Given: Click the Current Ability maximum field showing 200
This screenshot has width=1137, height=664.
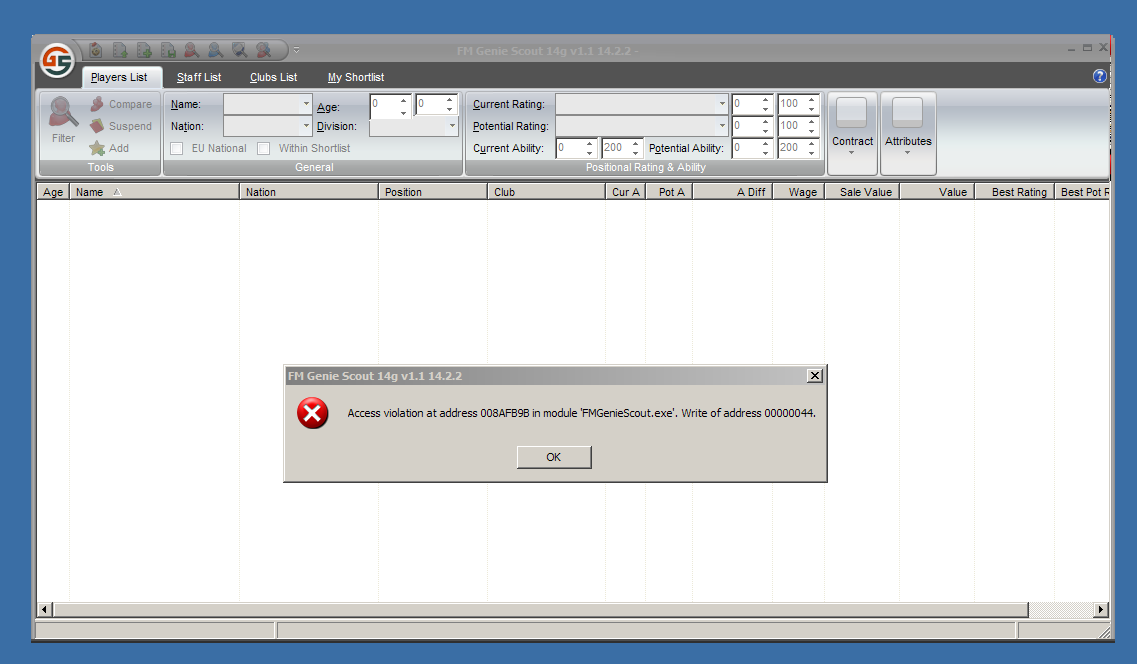Looking at the screenshot, I should (621, 148).
